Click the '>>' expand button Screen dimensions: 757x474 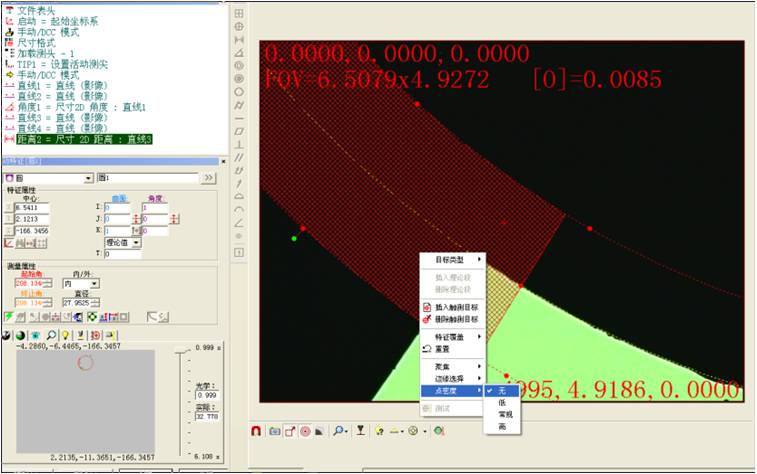tap(208, 177)
